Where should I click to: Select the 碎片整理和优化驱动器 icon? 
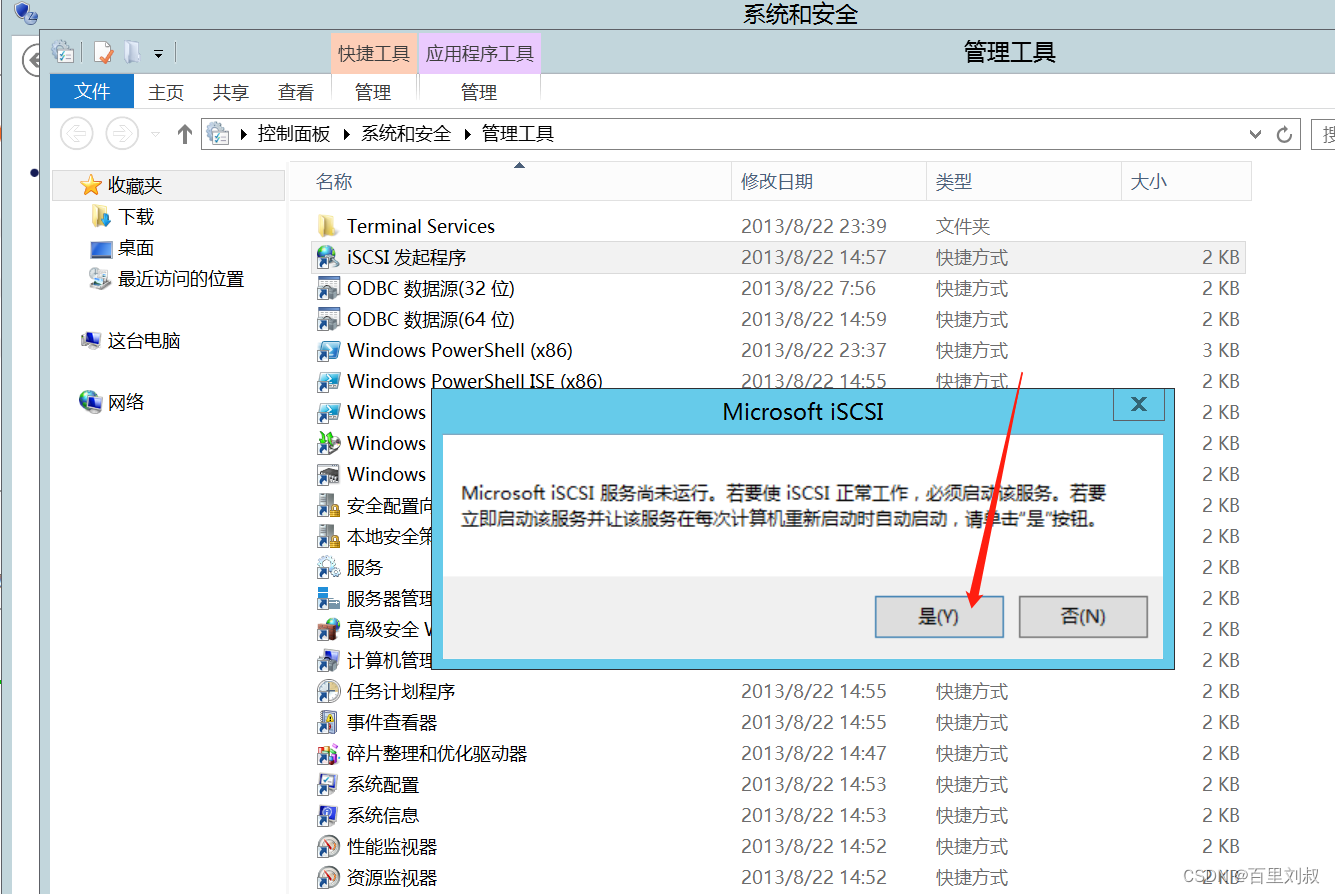pos(328,753)
